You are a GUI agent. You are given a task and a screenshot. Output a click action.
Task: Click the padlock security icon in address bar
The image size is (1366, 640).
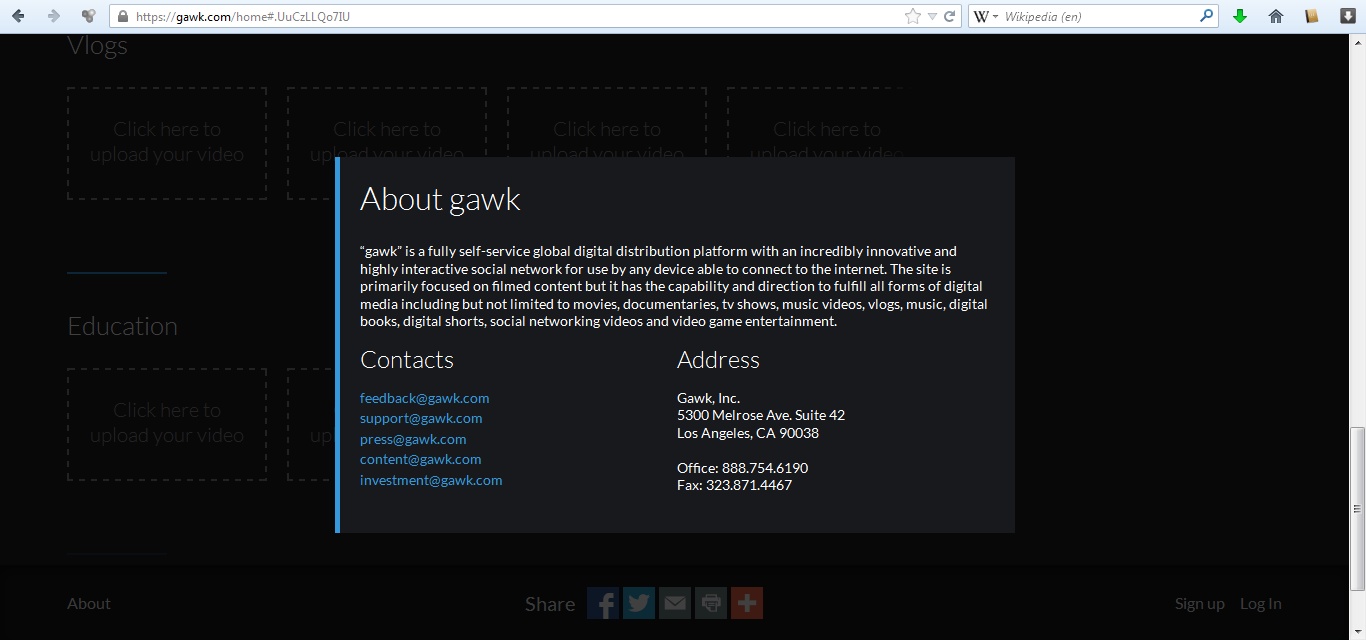pyautogui.click(x=123, y=16)
